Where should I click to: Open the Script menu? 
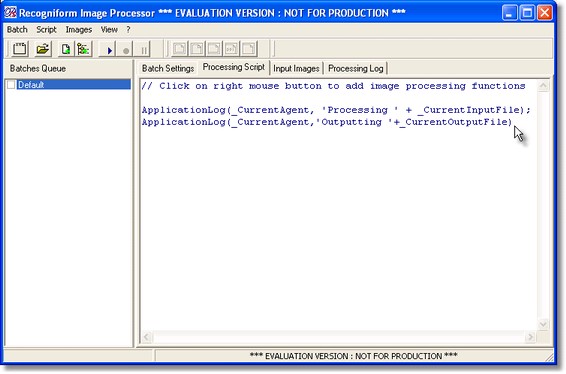point(46,30)
